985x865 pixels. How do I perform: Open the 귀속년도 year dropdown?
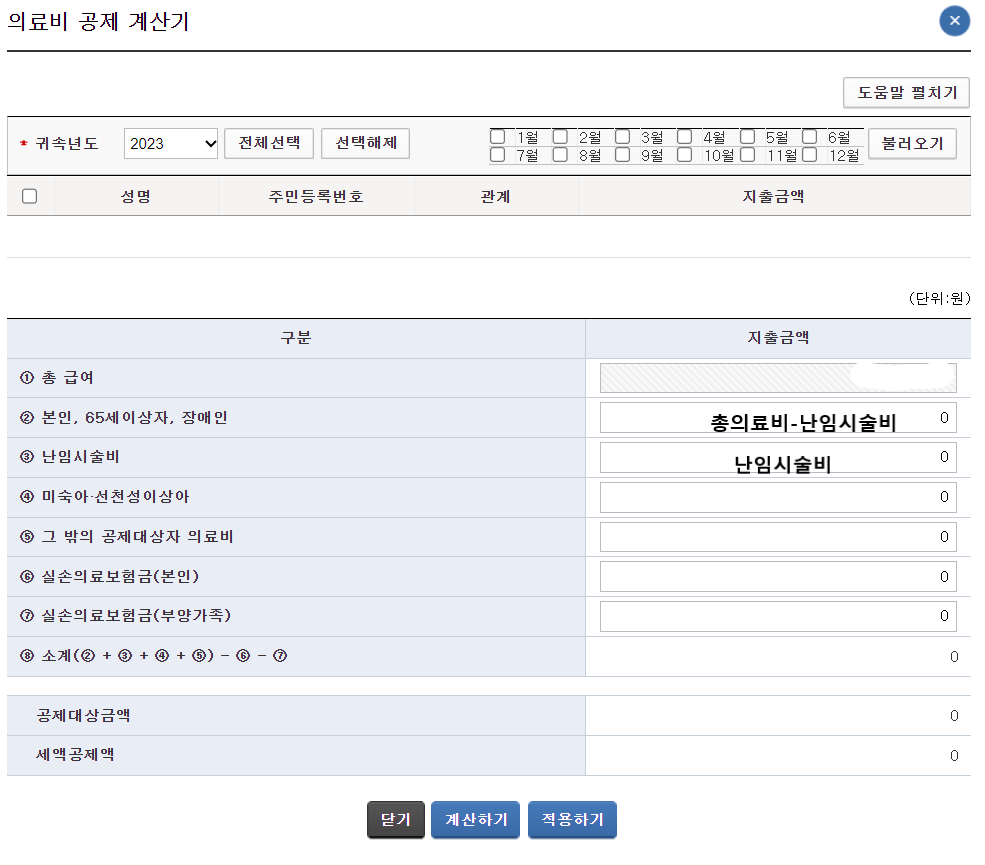point(170,143)
